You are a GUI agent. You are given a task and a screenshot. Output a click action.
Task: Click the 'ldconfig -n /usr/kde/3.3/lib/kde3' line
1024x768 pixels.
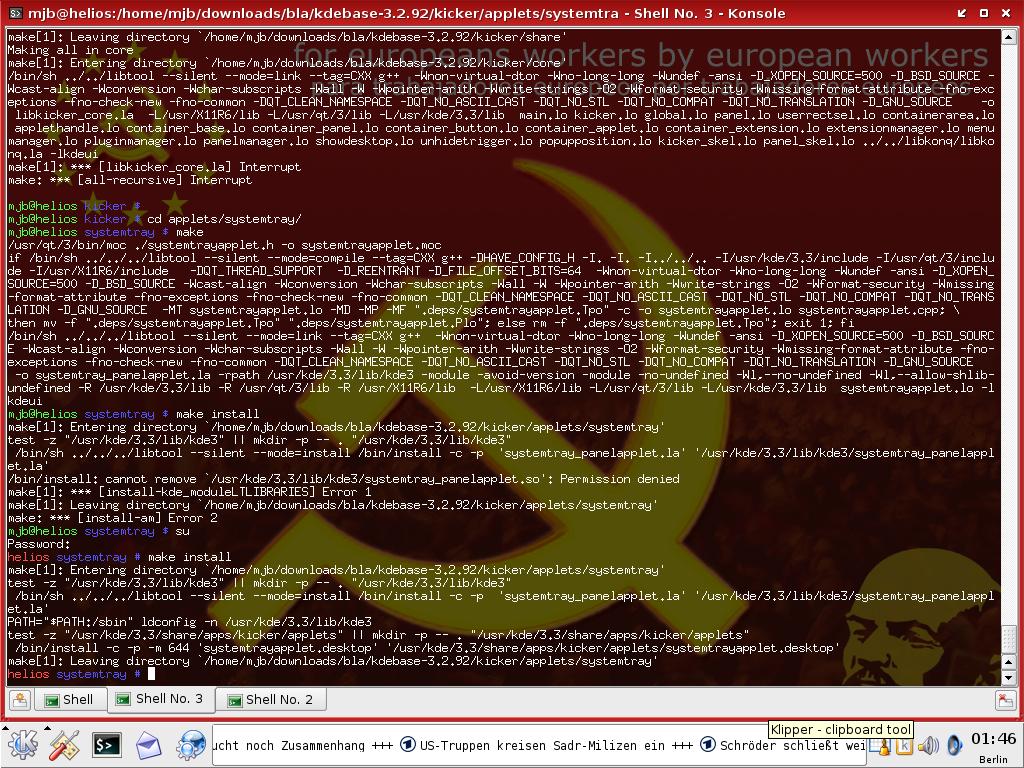pyautogui.click(x=189, y=622)
